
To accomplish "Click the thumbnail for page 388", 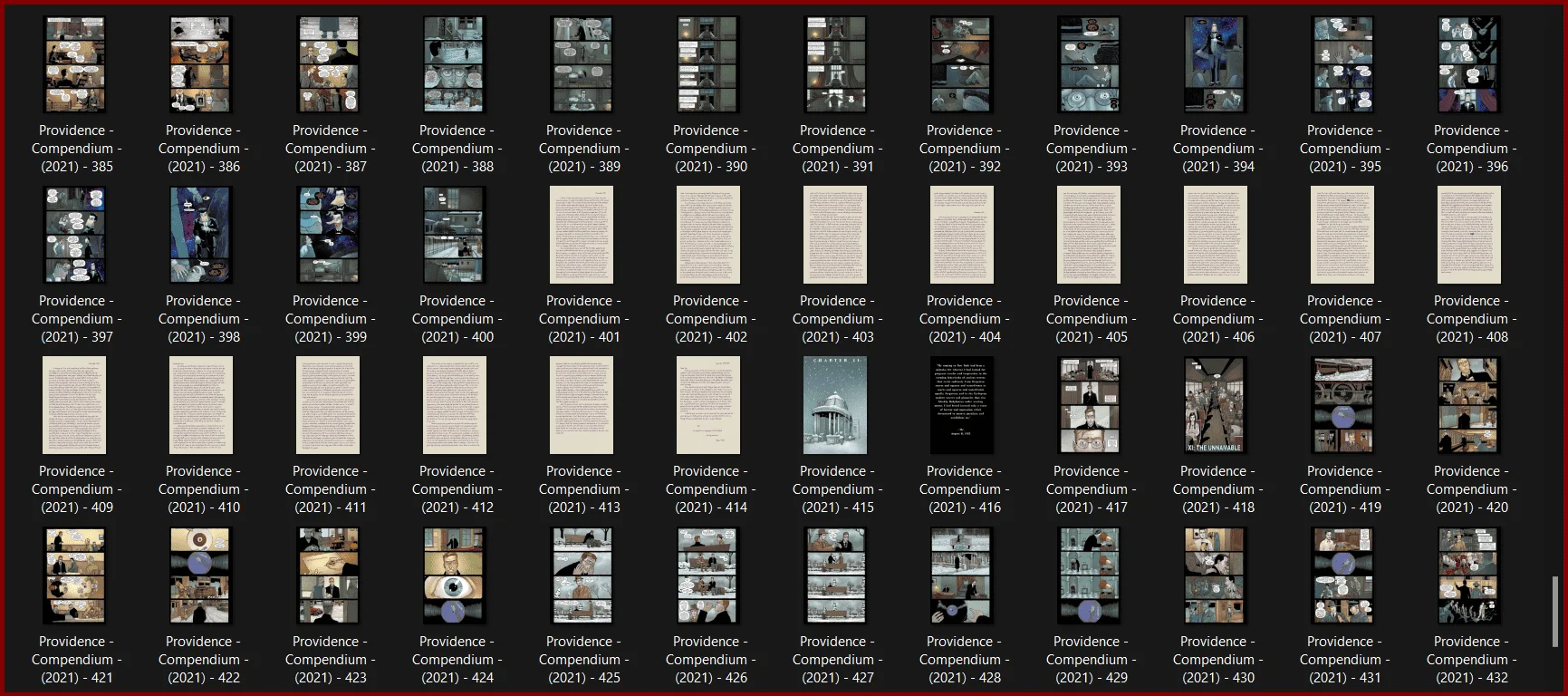I will (454, 64).
